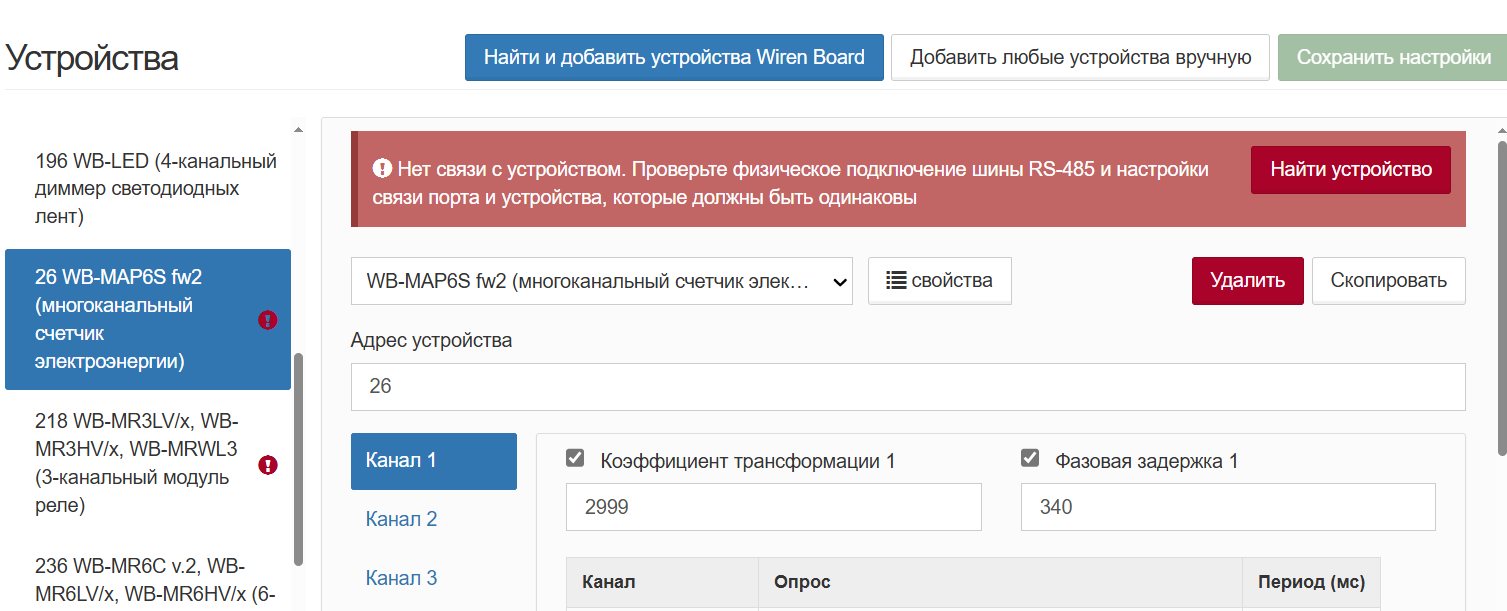
Task: Select 26 WB-MAP6S fw2 device in list
Action: [x=148, y=319]
